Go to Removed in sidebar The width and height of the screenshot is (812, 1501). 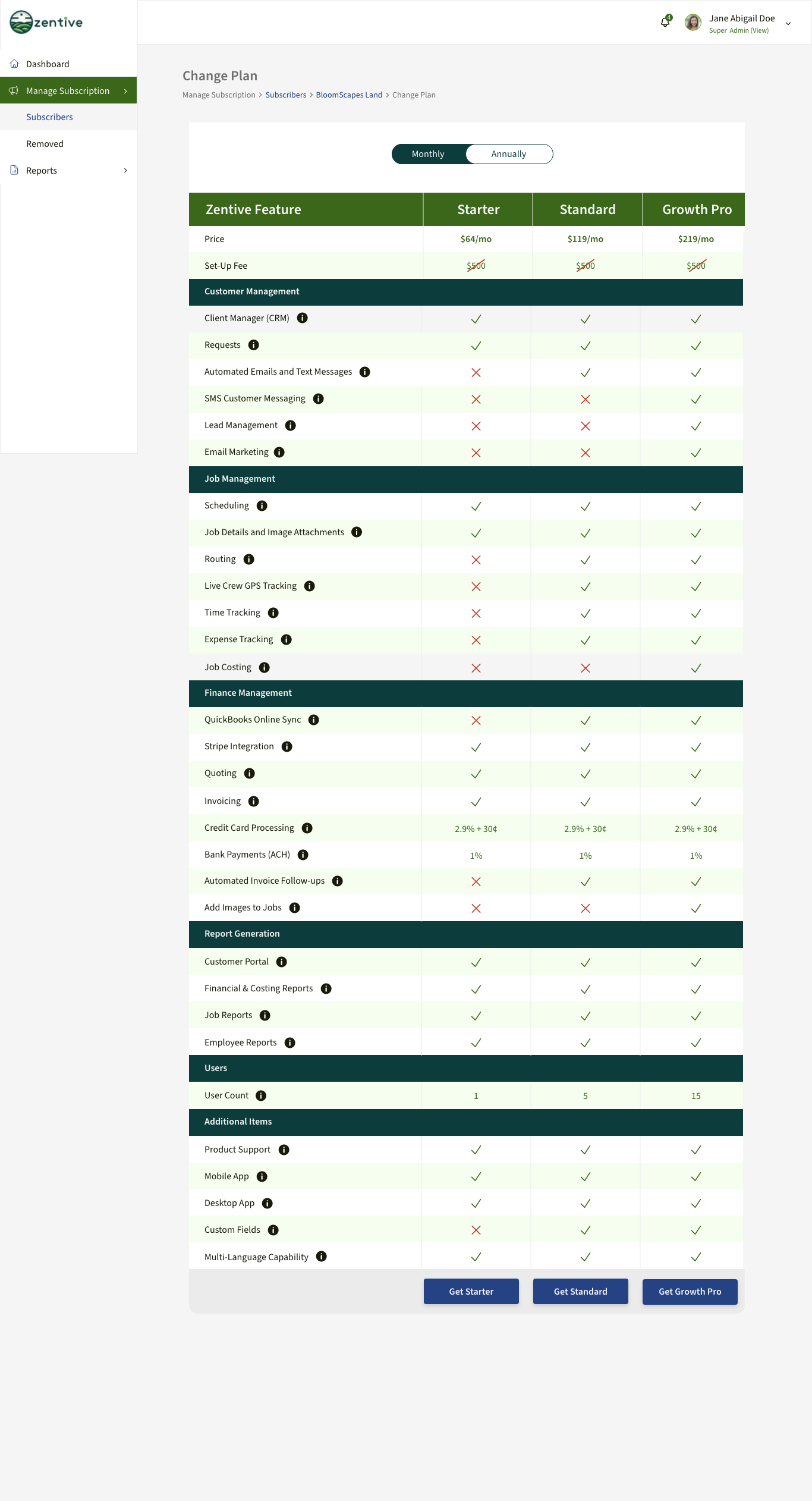tap(45, 144)
